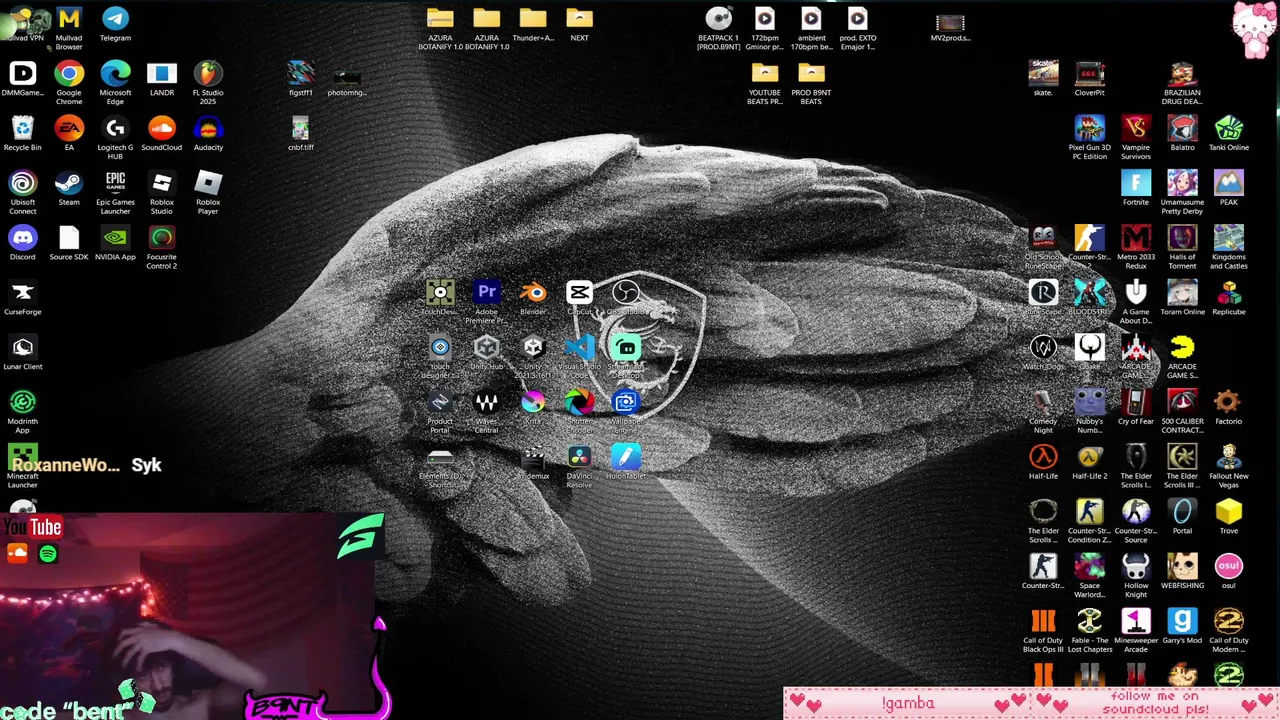Launch Shutter Encoder
The height and width of the screenshot is (720, 1280).
coord(579,402)
